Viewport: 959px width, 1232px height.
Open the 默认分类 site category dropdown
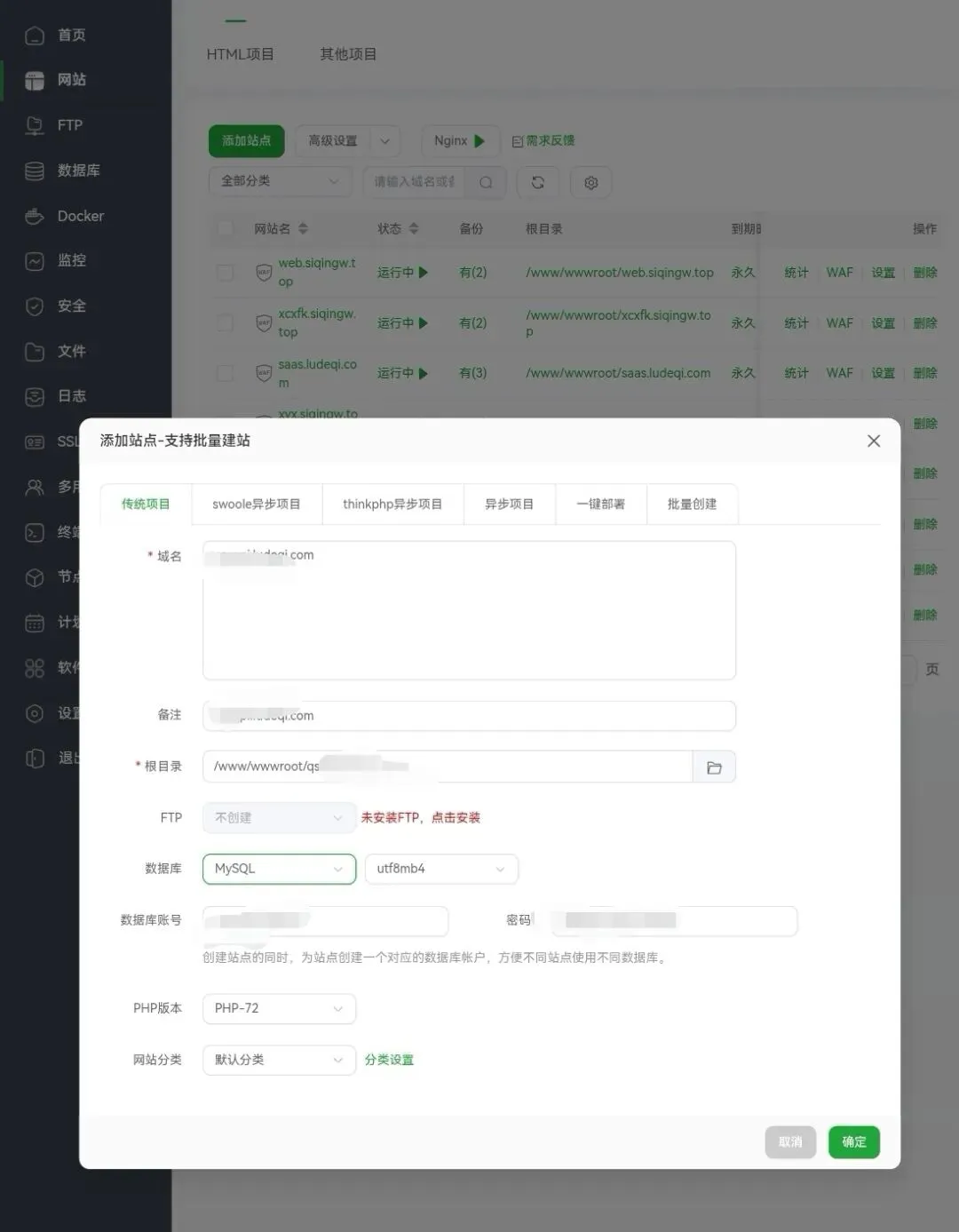[279, 1060]
